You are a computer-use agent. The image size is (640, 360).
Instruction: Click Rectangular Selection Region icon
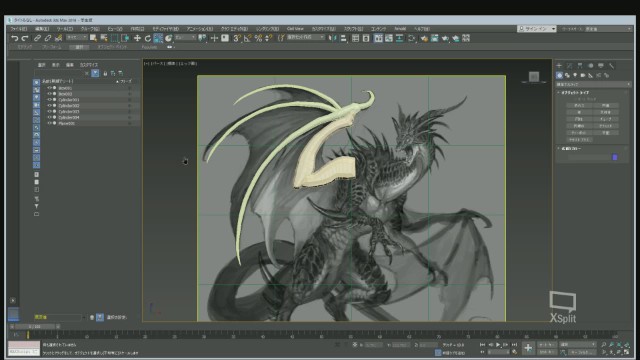click(115, 38)
